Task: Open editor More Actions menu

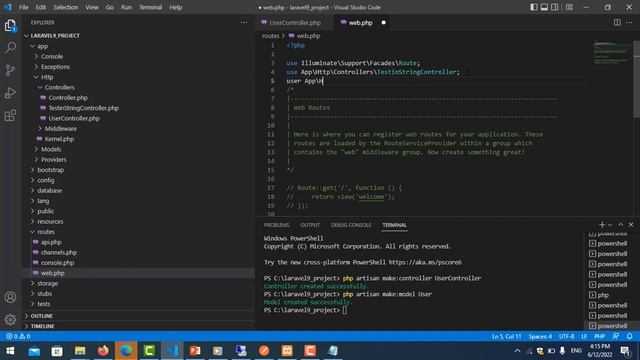Action: 629,22
